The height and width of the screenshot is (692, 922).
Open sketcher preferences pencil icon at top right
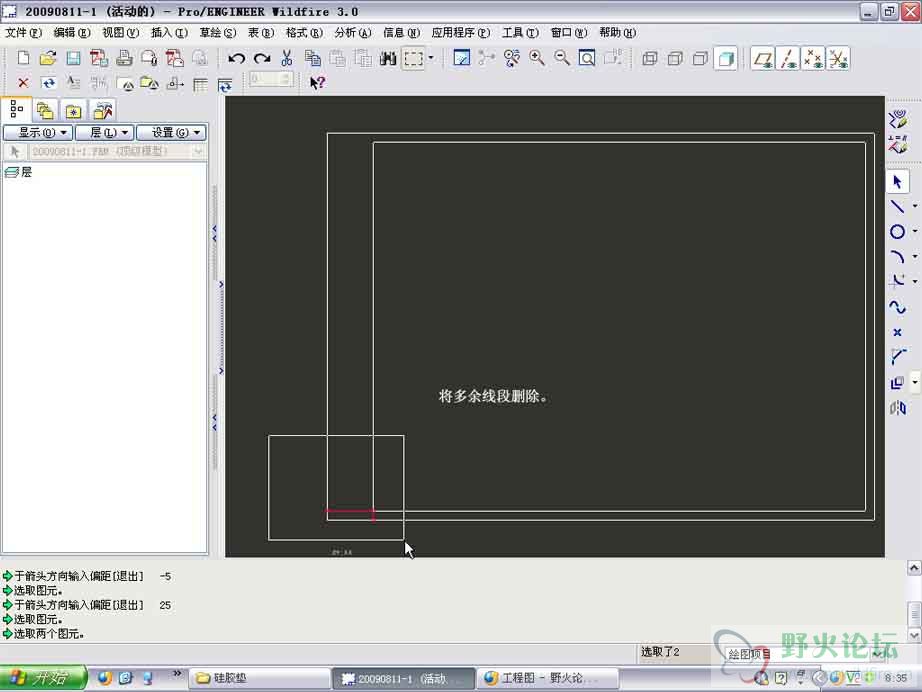[x=898, y=119]
